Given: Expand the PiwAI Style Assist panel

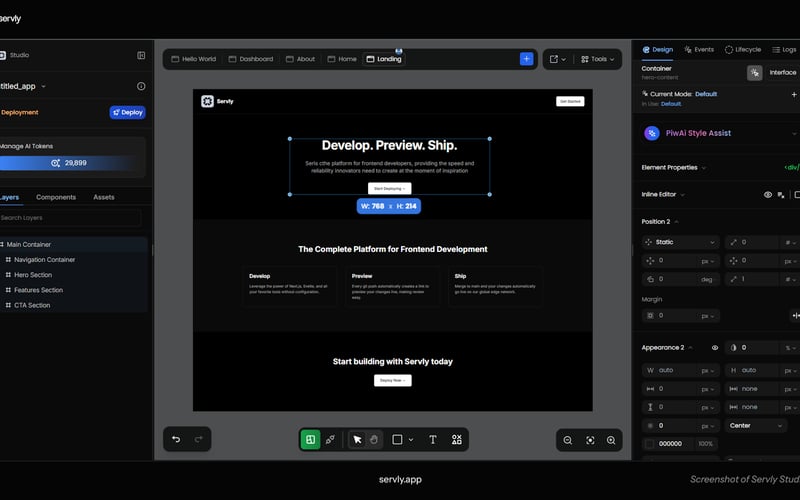Looking at the screenshot, I should click(x=794, y=134).
